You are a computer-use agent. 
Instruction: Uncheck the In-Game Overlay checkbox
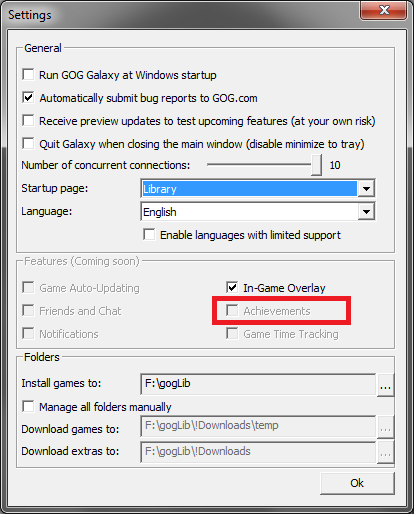tap(232, 287)
